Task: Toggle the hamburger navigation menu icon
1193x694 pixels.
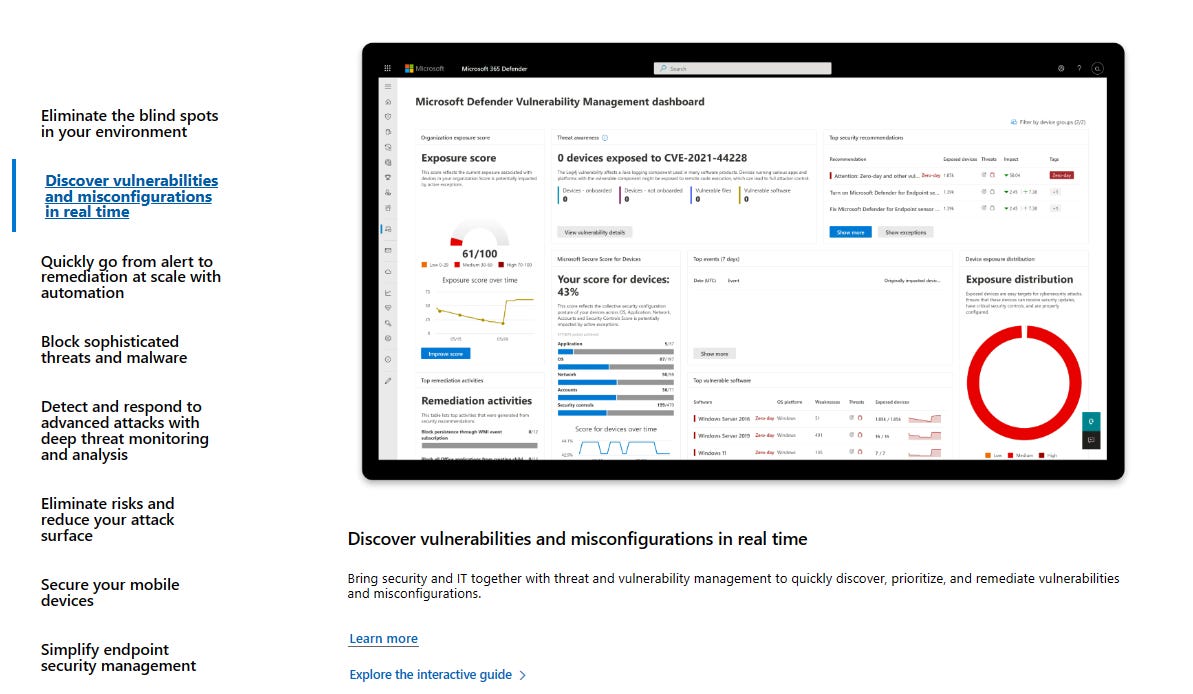Action: tap(388, 87)
